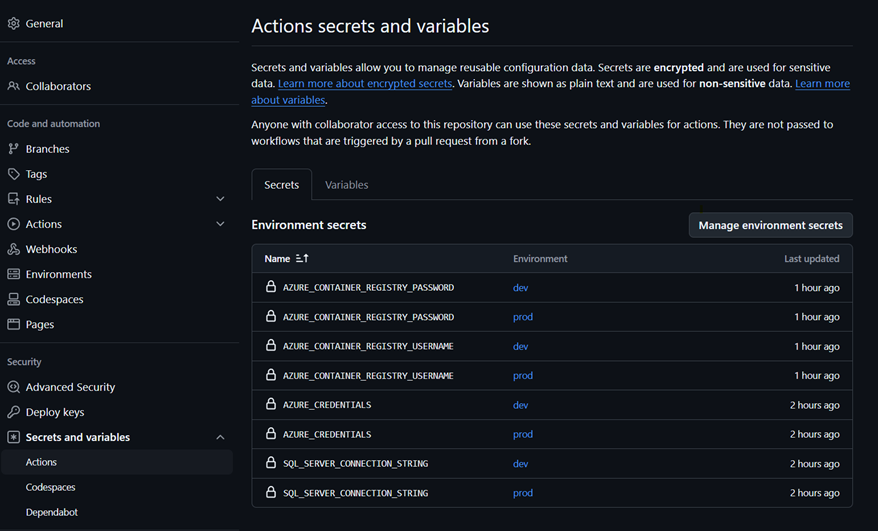878x531 pixels.
Task: Click the Webhooks icon
Action: tap(13, 249)
